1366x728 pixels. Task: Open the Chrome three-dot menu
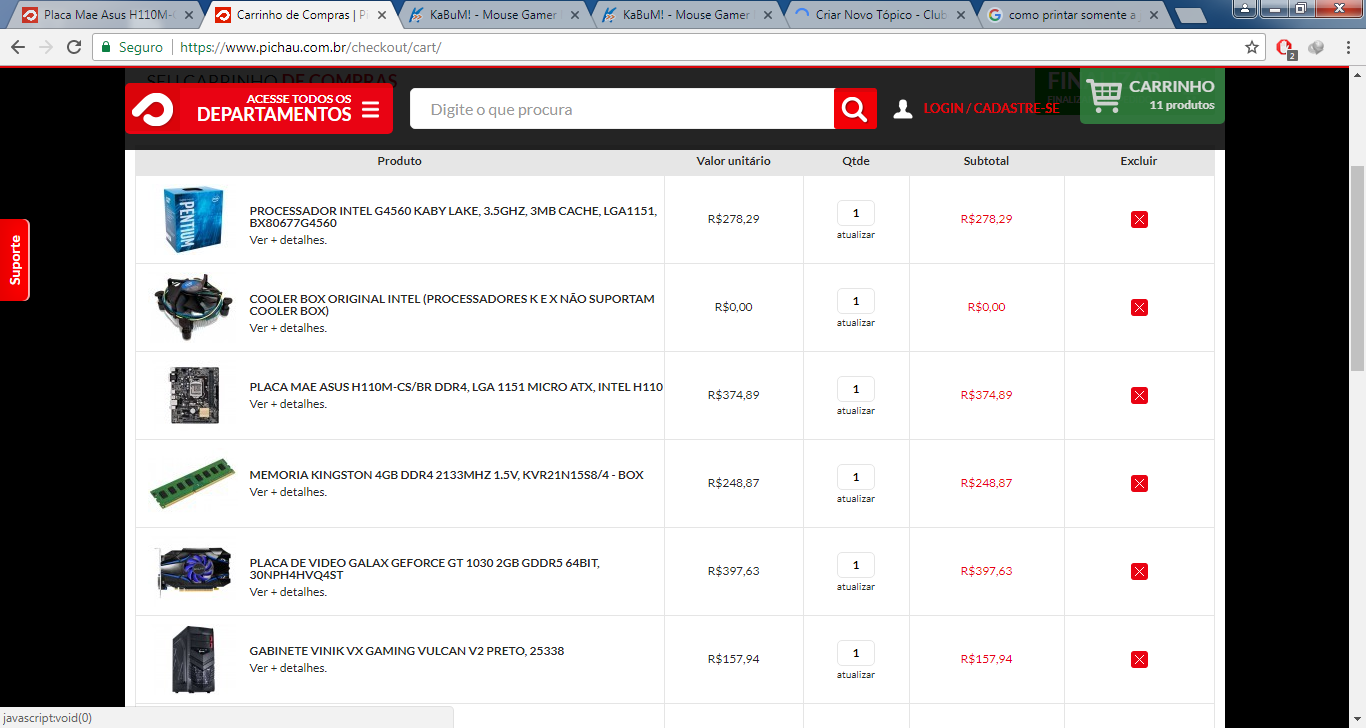coord(1346,47)
